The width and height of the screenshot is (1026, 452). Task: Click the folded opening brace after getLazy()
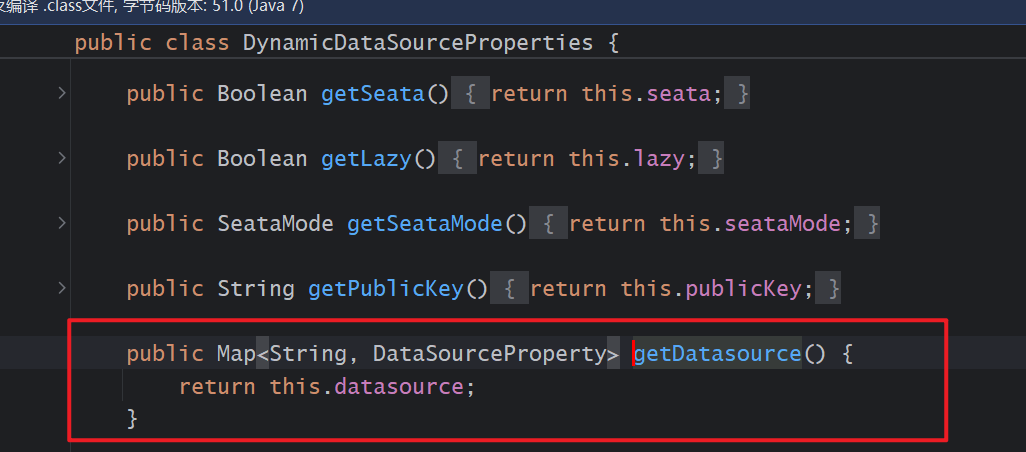tap(457, 158)
